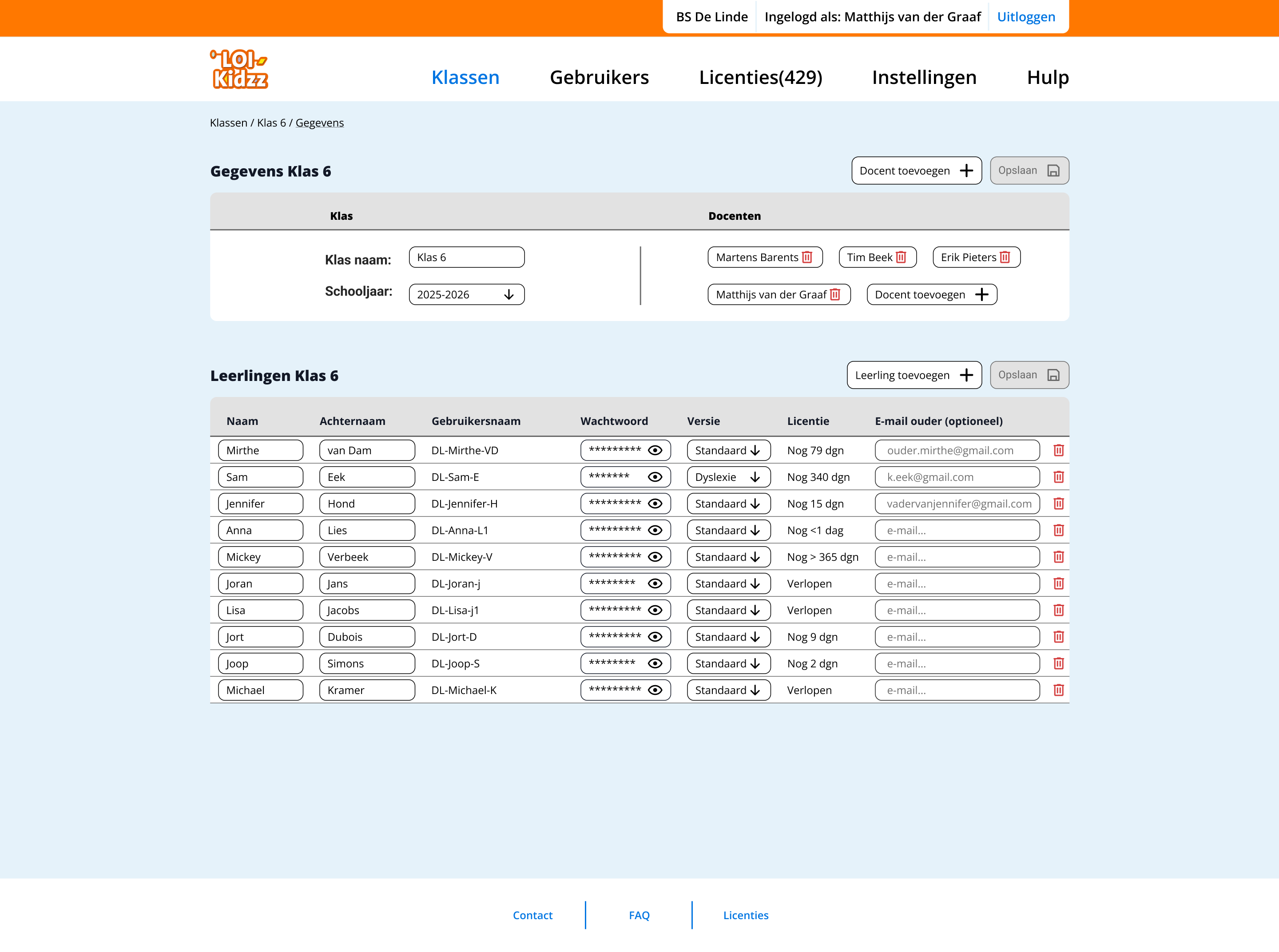
Task: Delete student row Sam Eek
Action: click(x=1058, y=476)
